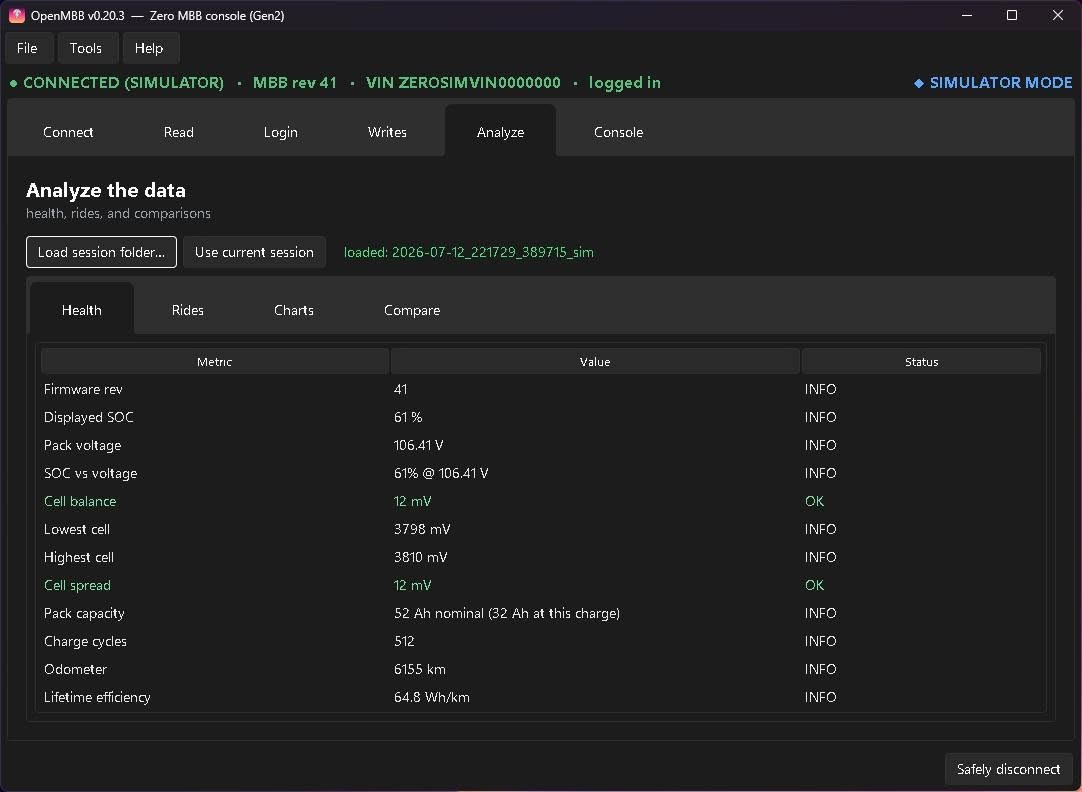1082x792 pixels.
Task: Sort by the Metric column header
Action: point(215,362)
